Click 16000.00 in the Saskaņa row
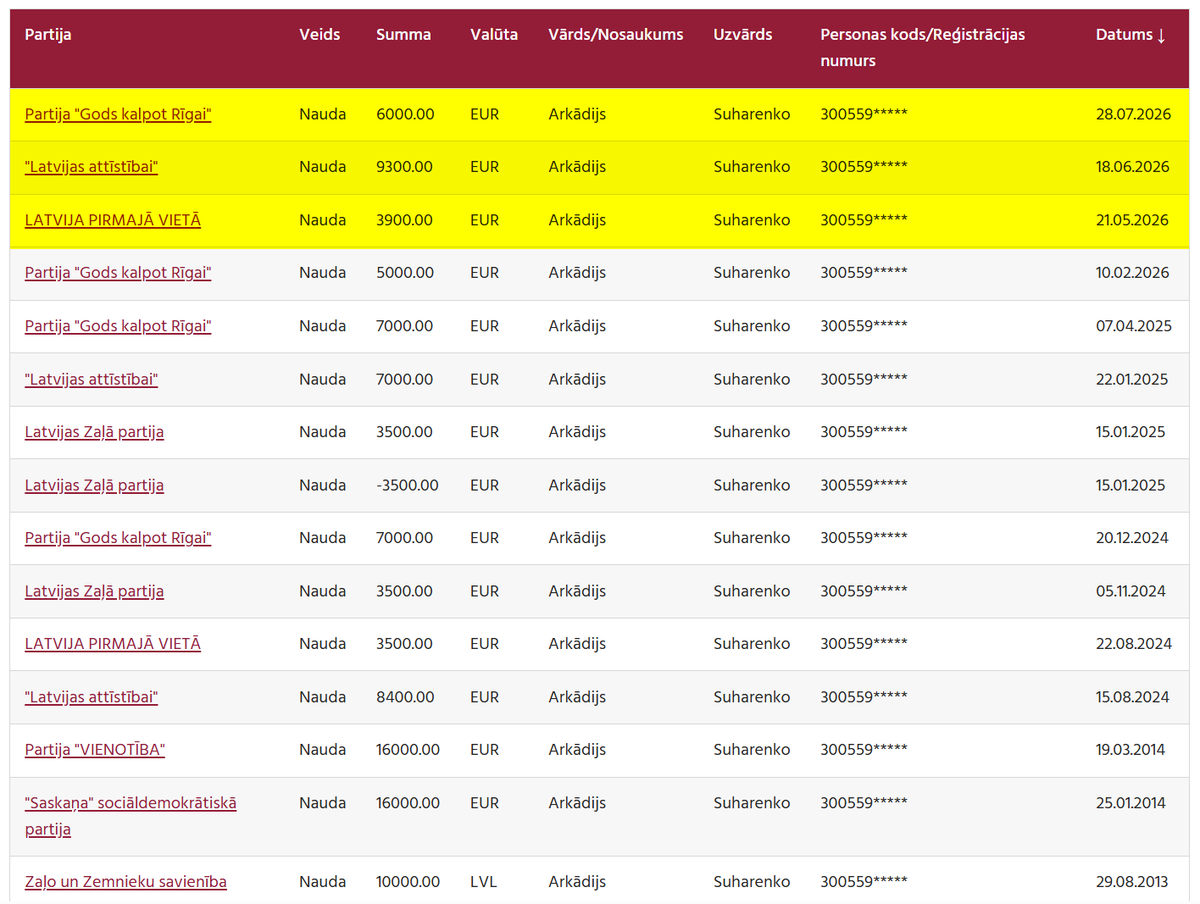 408,803
